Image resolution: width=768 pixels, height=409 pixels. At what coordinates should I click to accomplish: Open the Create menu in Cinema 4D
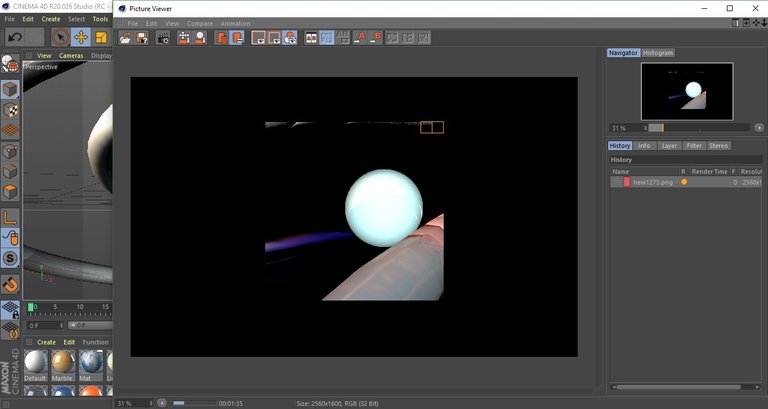click(x=51, y=19)
